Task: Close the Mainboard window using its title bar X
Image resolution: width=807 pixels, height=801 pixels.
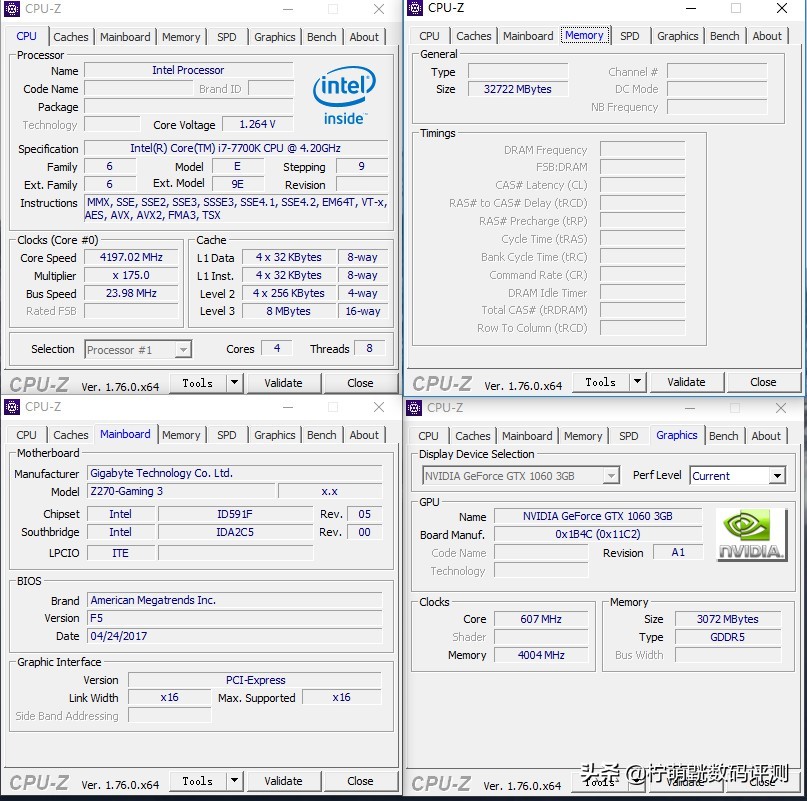Action: point(379,407)
